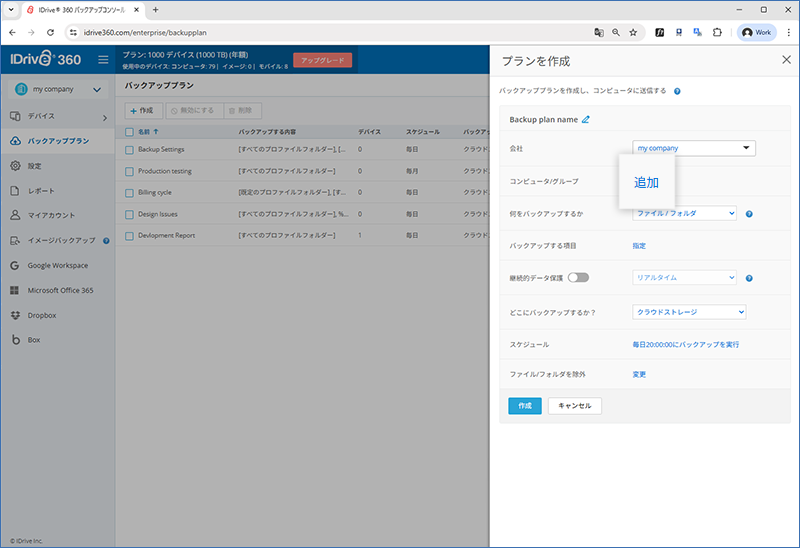
Task: Tick the checkbox for Design Issues
Action: point(129,214)
